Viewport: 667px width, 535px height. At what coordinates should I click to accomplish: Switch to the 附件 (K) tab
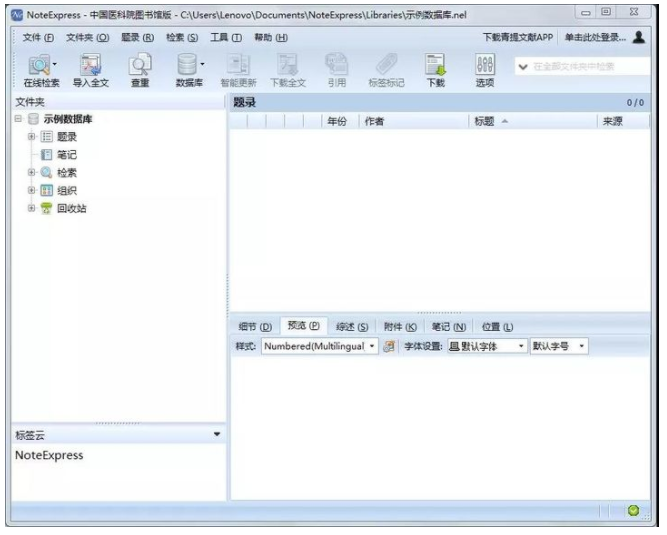pos(400,327)
